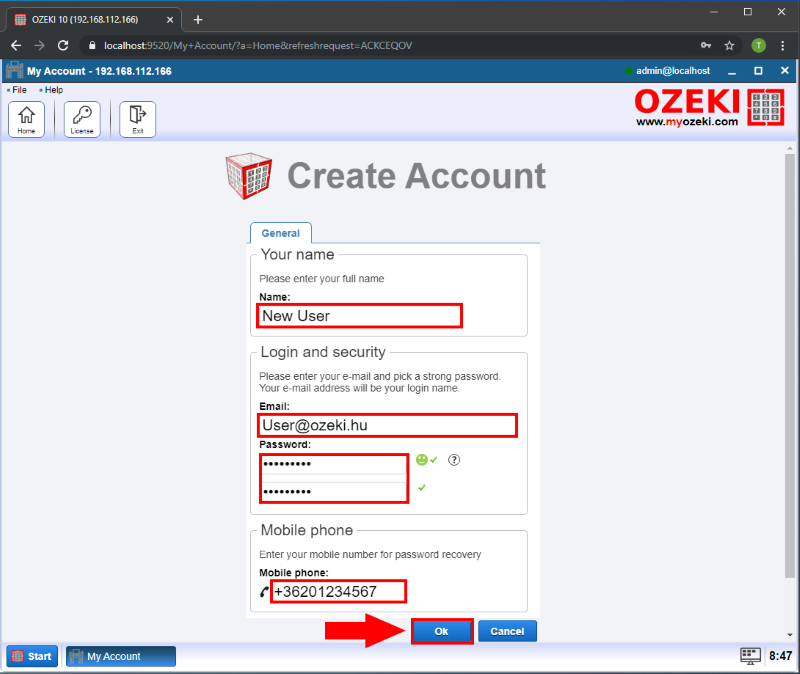Viewport: 800px width, 674px height.
Task: Close the OZEKI 10 browser tab
Action: (170, 19)
